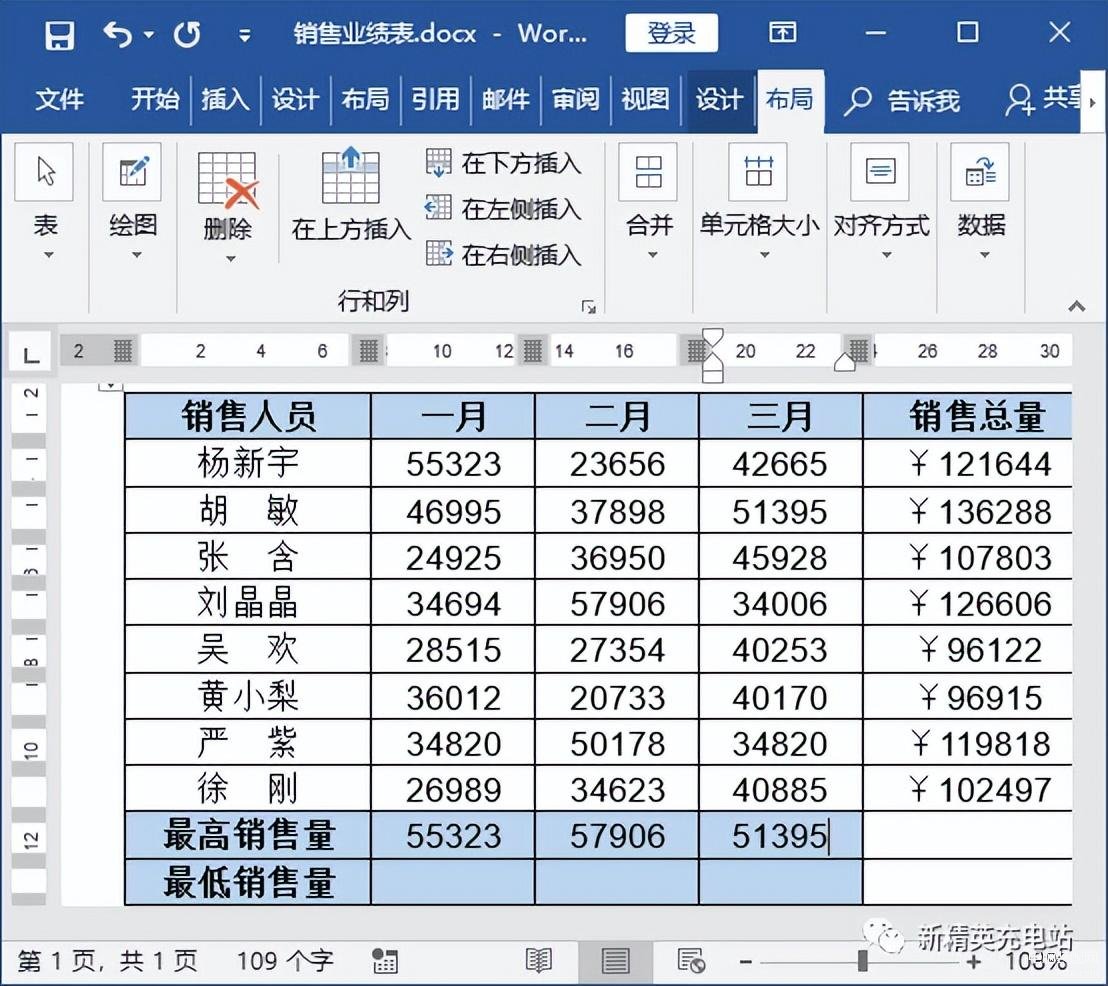Screen dimensions: 1108x986
Task: Click the column marker on the ruler near 12
Action: 532,351
